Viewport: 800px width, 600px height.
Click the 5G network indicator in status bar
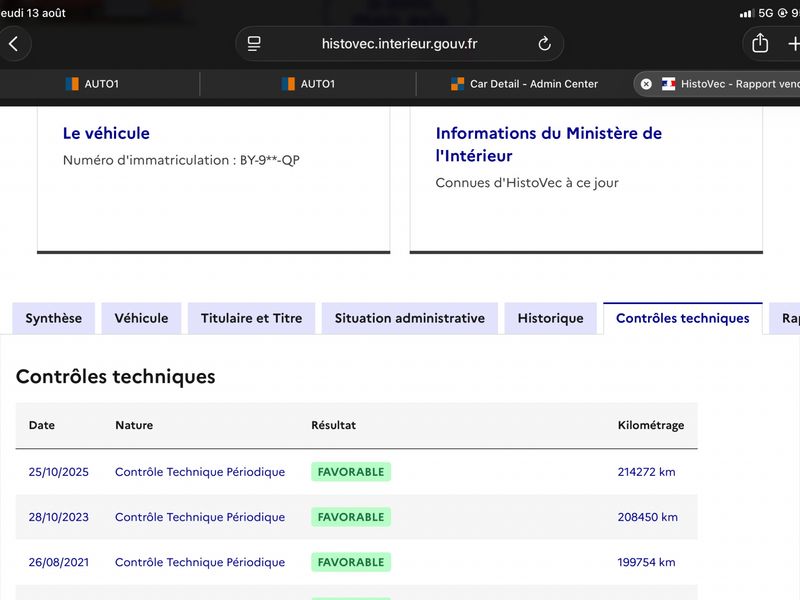click(766, 13)
